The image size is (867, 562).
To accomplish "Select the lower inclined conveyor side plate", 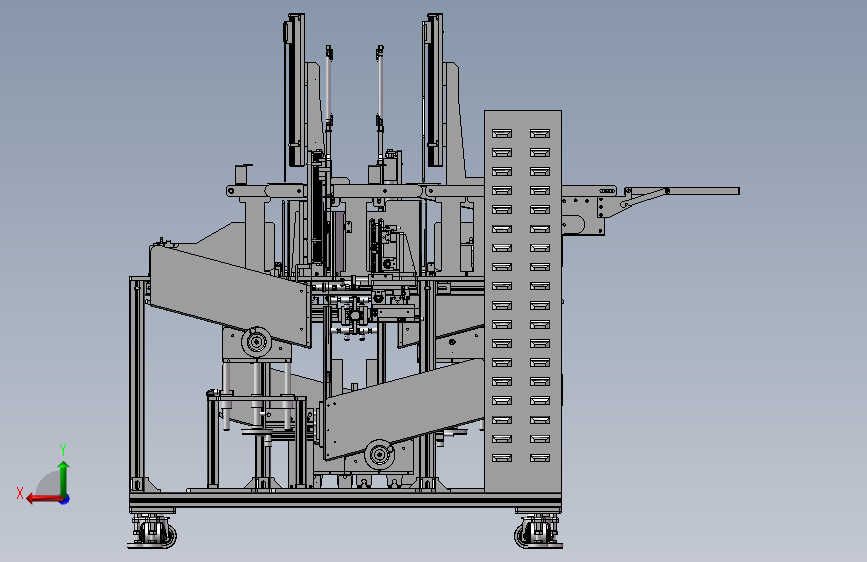I will coord(404,408).
